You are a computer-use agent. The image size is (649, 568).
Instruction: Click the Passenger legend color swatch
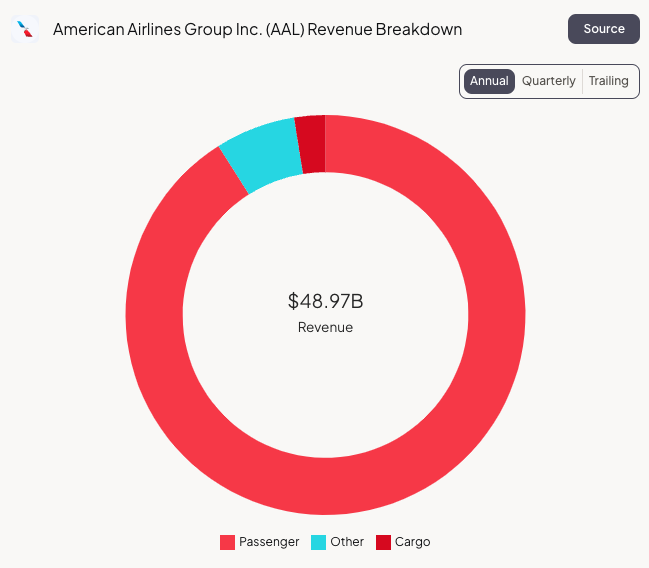227,542
